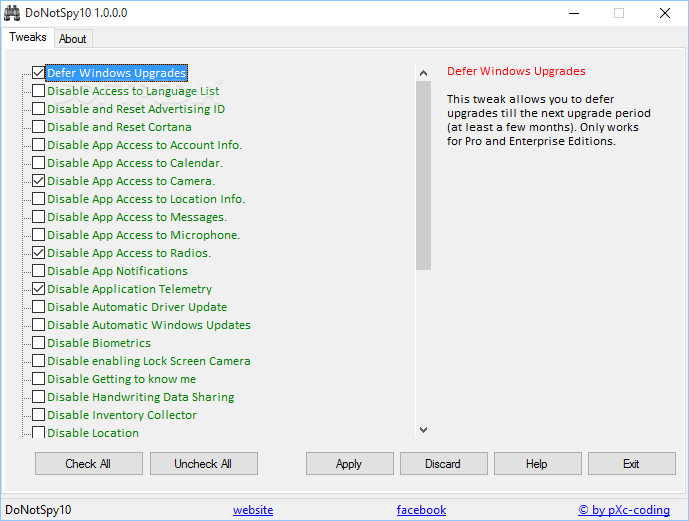Discard changes with Discard button
The image size is (689, 521).
click(x=444, y=463)
